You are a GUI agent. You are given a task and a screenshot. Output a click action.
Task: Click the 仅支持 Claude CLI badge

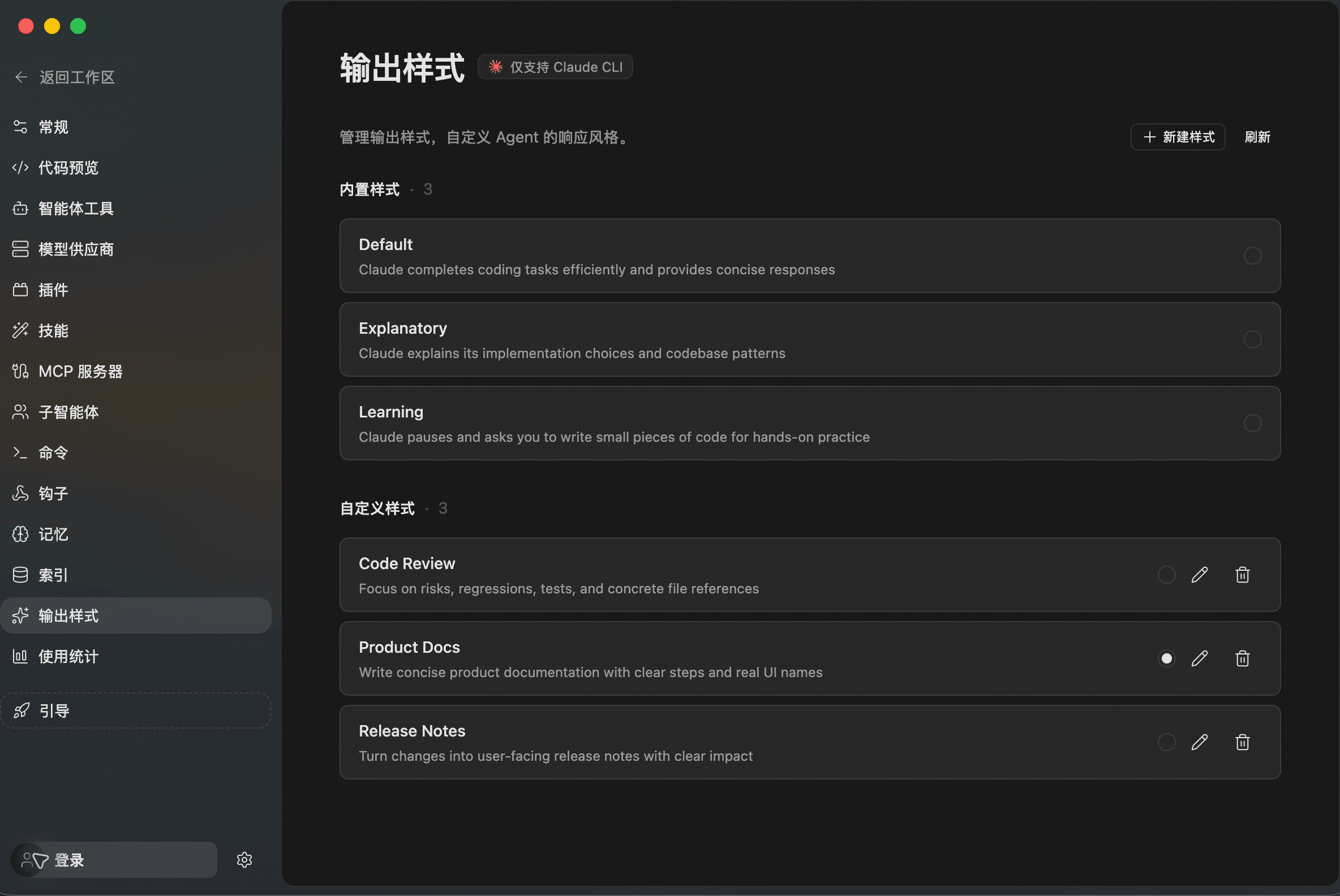[x=555, y=67]
